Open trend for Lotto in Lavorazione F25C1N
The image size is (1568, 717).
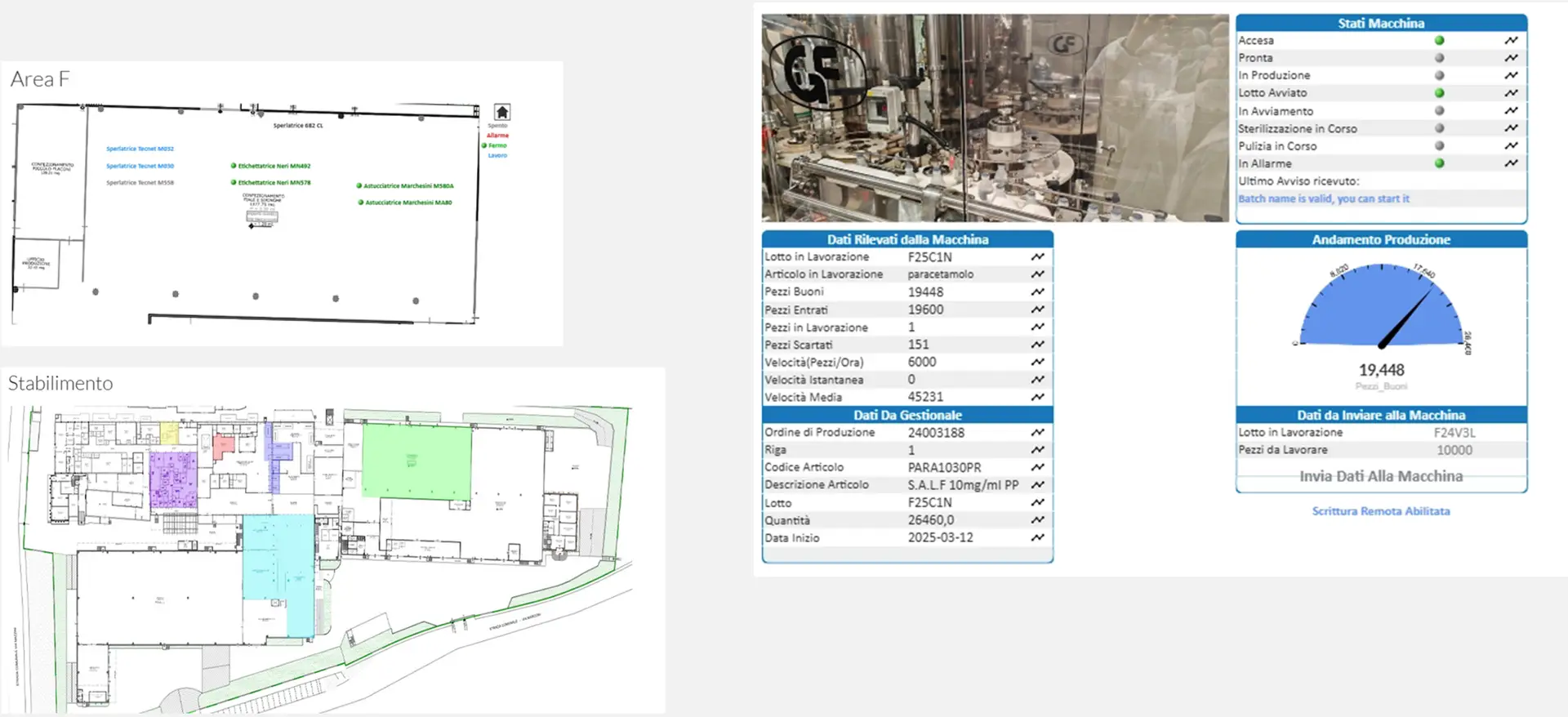click(1037, 256)
